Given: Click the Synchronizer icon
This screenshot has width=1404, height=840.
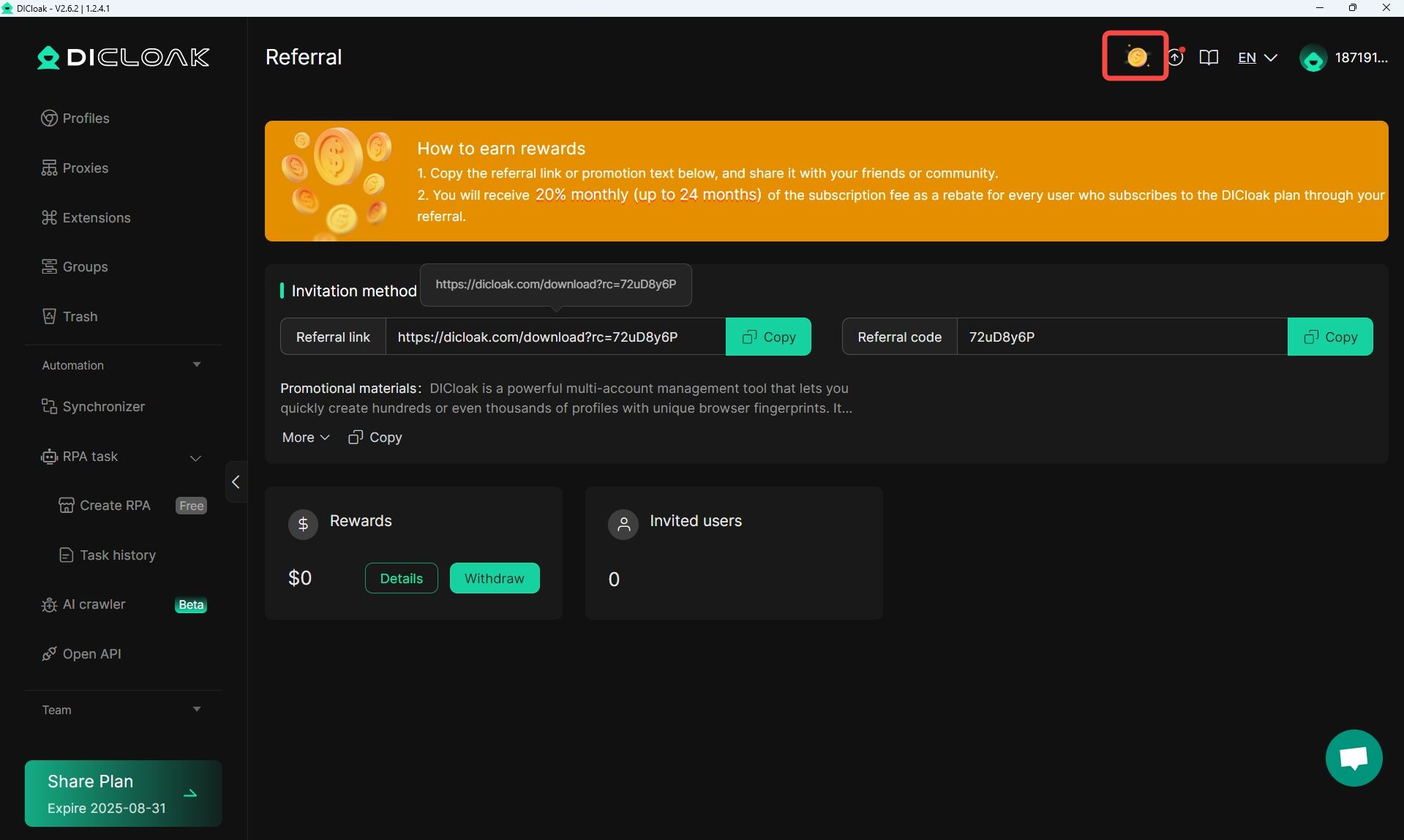Looking at the screenshot, I should tap(49, 407).
